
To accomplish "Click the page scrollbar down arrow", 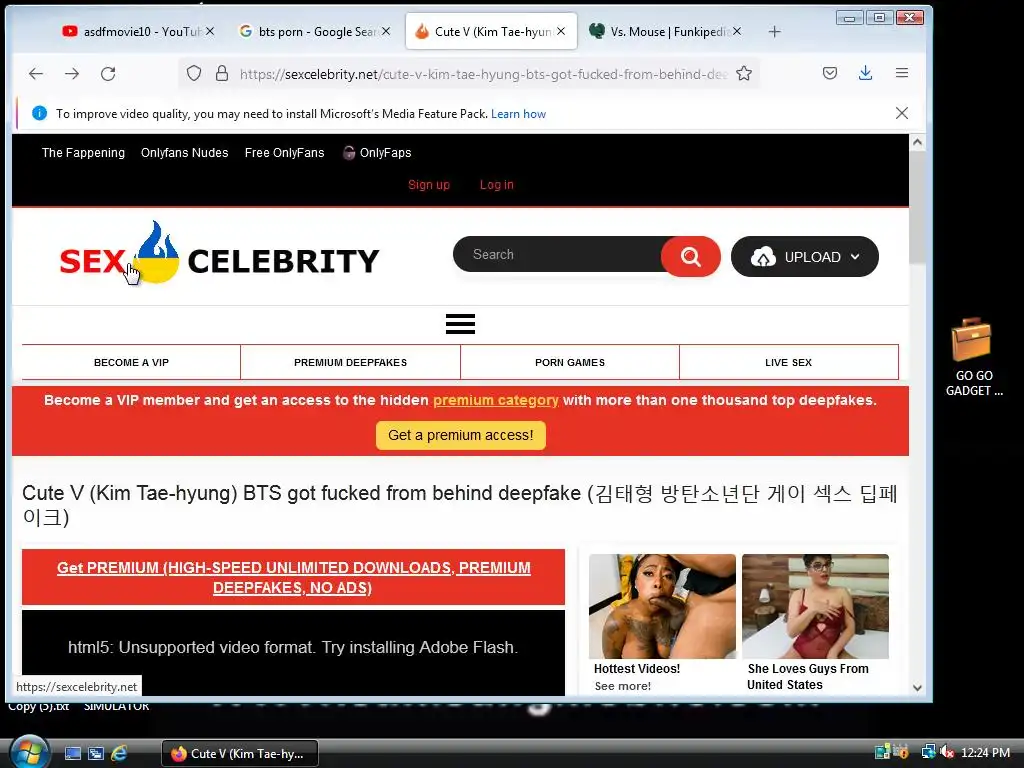I will click(x=918, y=688).
